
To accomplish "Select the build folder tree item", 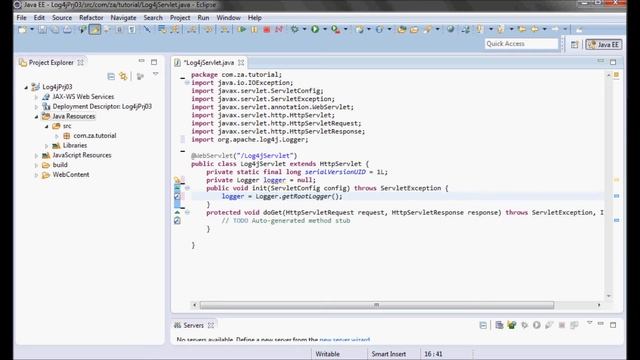I will point(60,165).
